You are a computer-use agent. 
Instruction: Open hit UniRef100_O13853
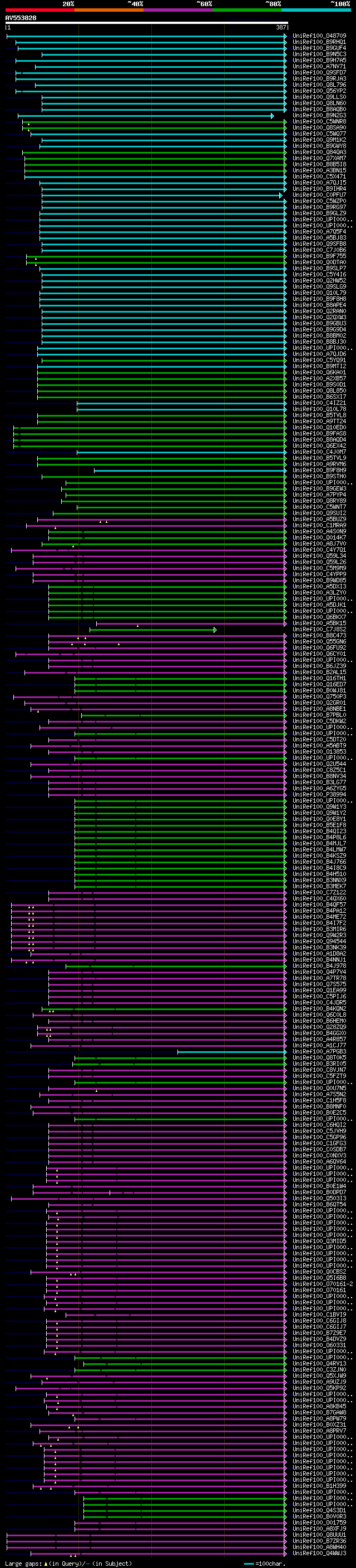pos(319,752)
